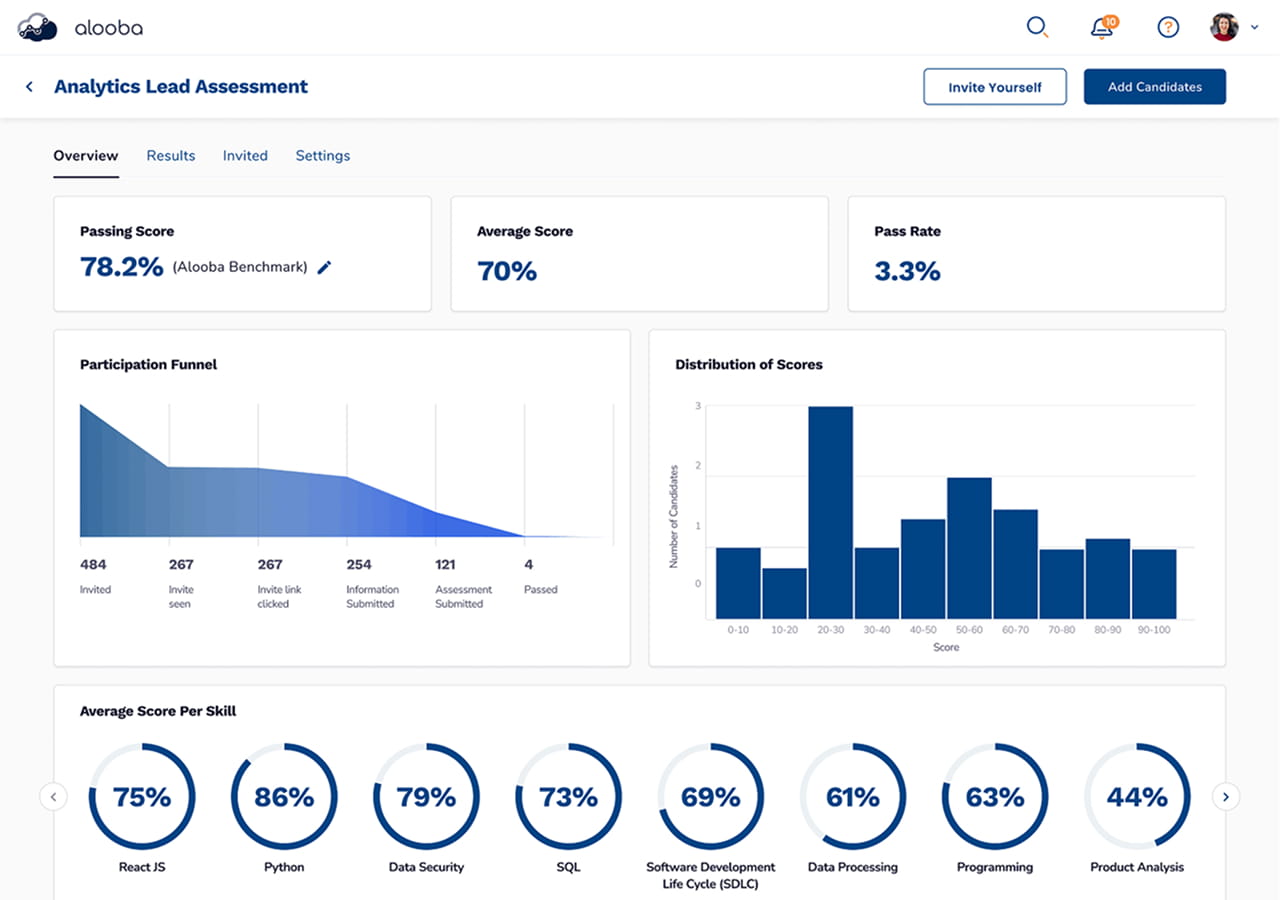Click the 4 Passed funnel value
The width and height of the screenshot is (1280, 900).
[x=529, y=565]
